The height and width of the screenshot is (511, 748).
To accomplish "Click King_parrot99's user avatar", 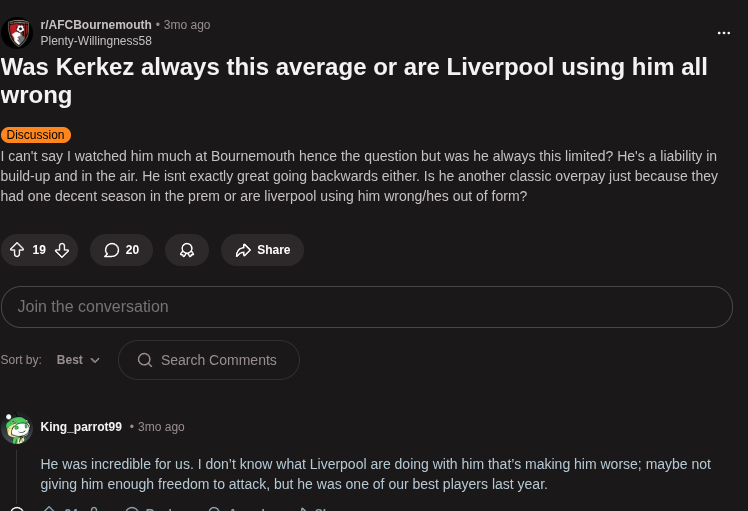I will 17,428.
